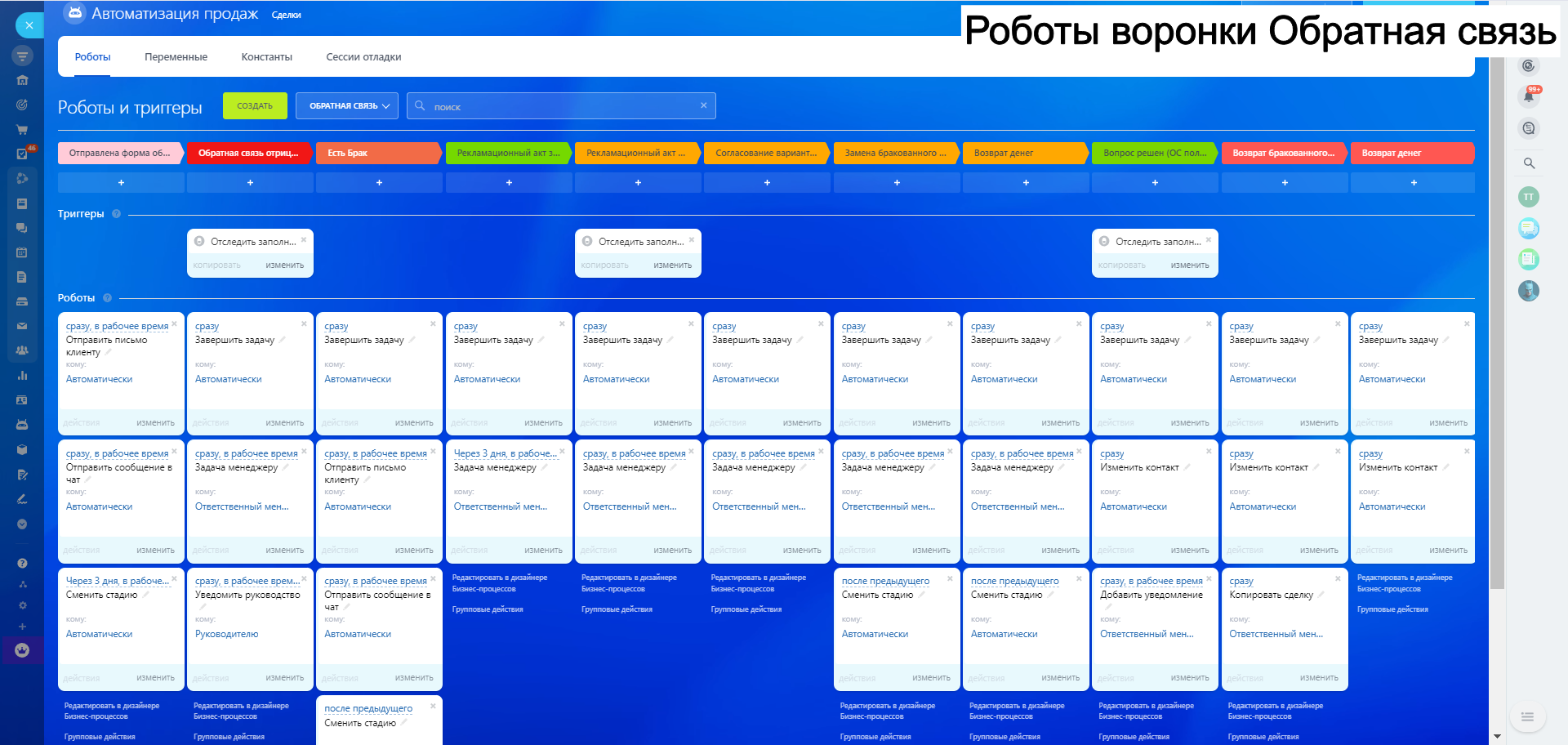The image size is (1568, 745).
Task: Switch to the Константы tab
Action: click(x=266, y=57)
